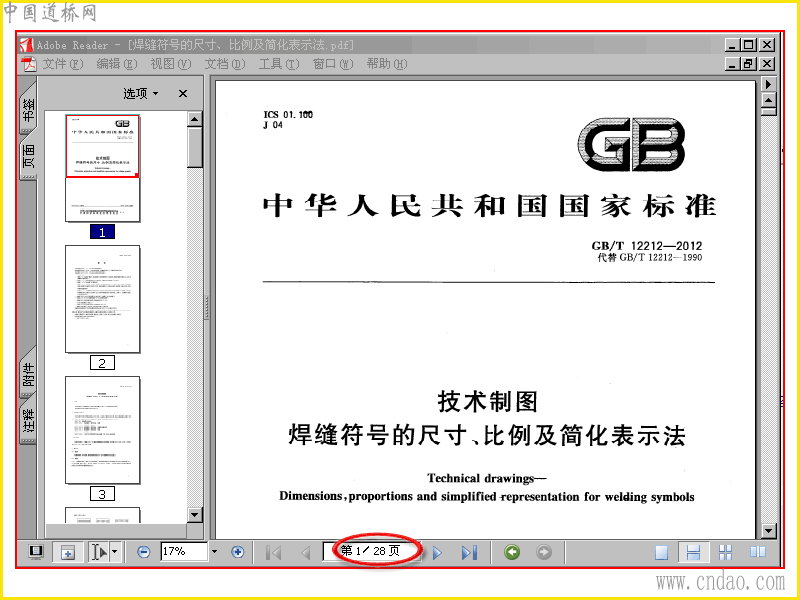Open the 选项 options dropdown
The height and width of the screenshot is (600, 800).
click(x=141, y=93)
